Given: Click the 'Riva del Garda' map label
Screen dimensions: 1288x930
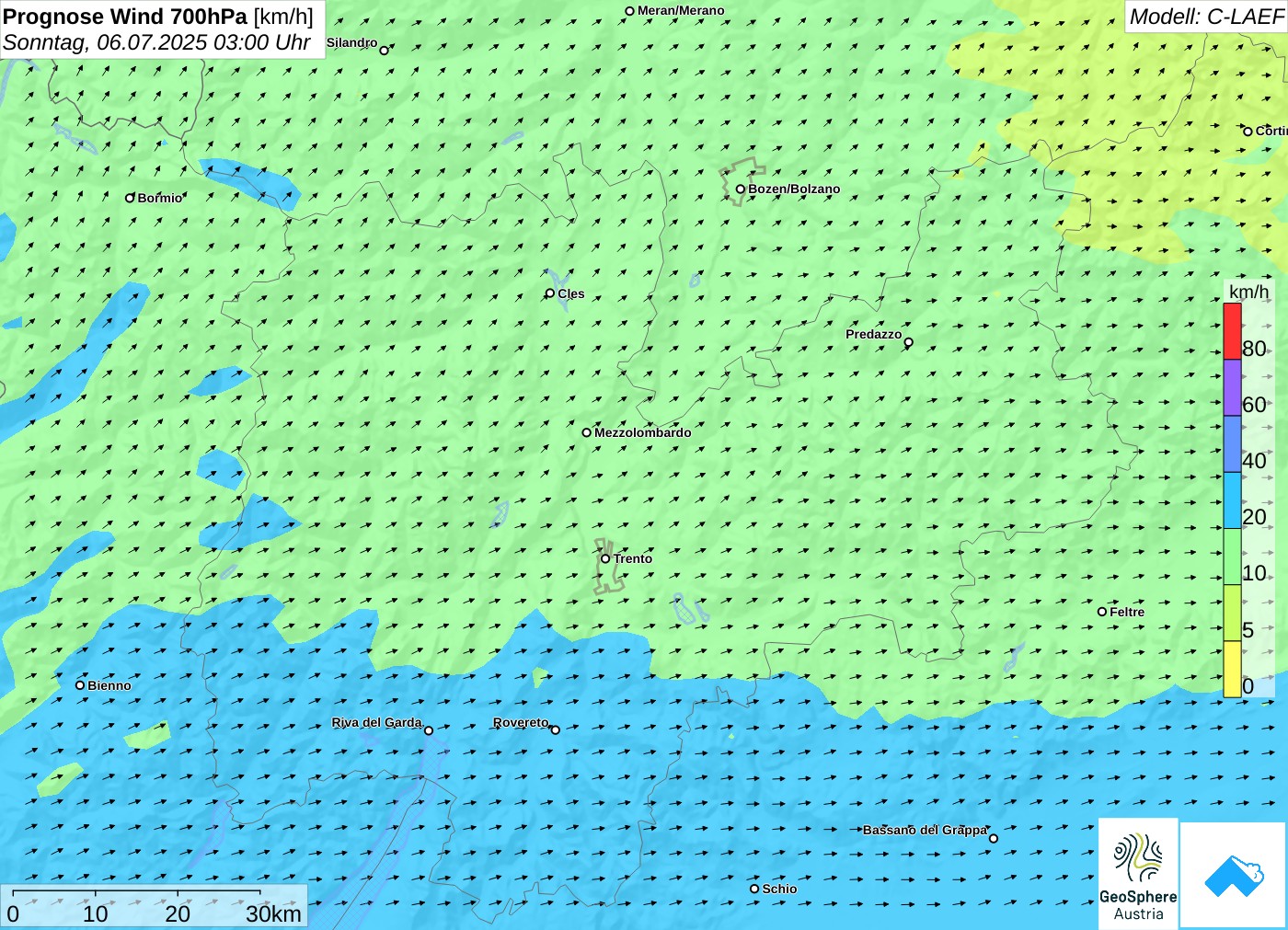Looking at the screenshot, I should [x=376, y=722].
